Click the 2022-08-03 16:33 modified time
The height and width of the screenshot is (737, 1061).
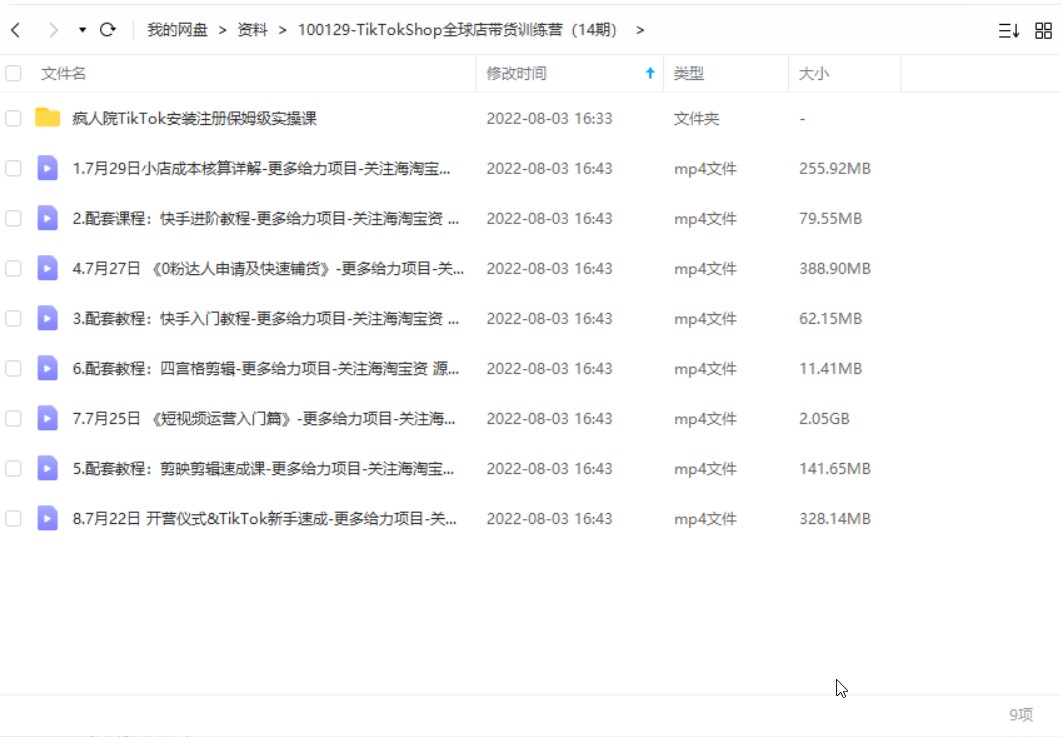(549, 118)
